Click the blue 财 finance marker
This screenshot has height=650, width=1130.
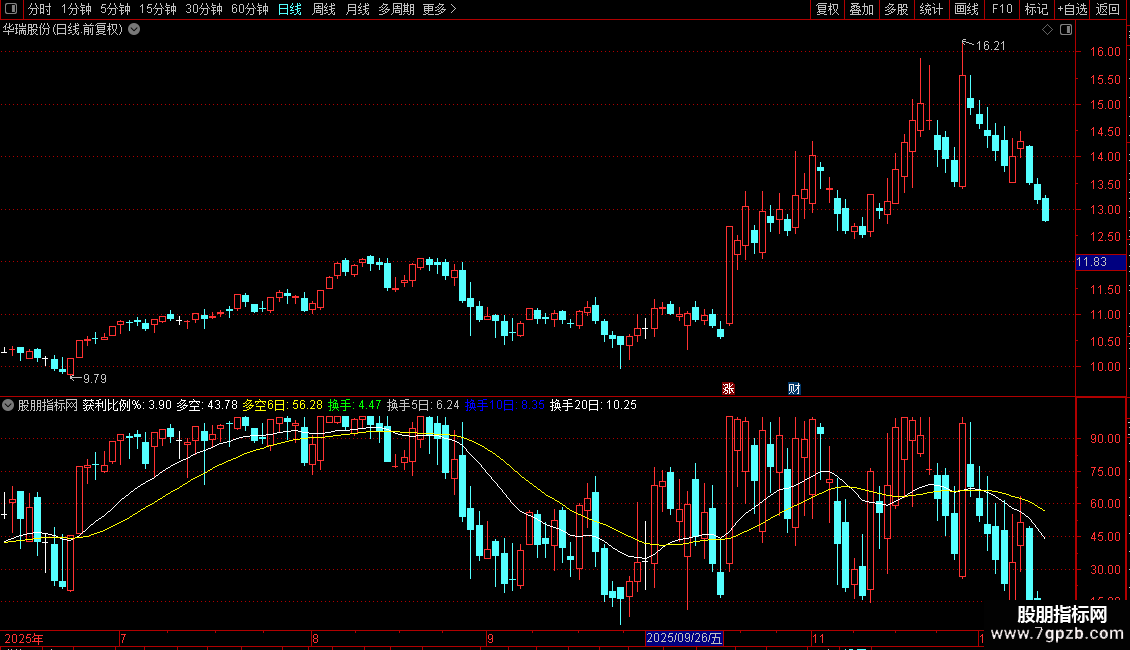[x=793, y=388]
